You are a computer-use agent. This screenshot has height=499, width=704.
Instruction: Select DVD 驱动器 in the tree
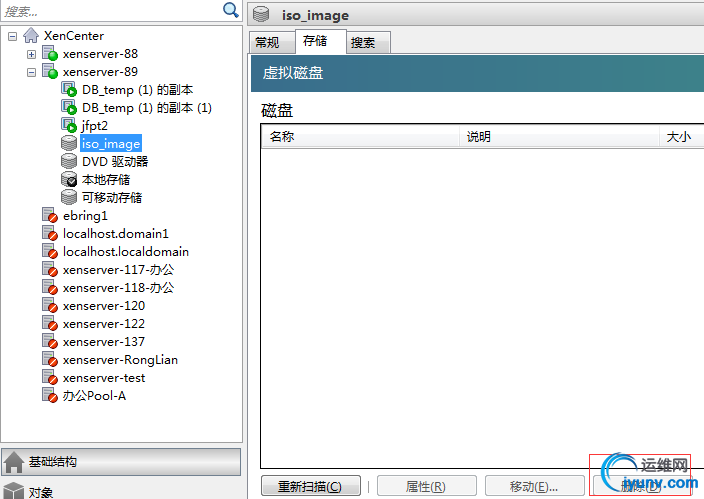tap(115, 162)
